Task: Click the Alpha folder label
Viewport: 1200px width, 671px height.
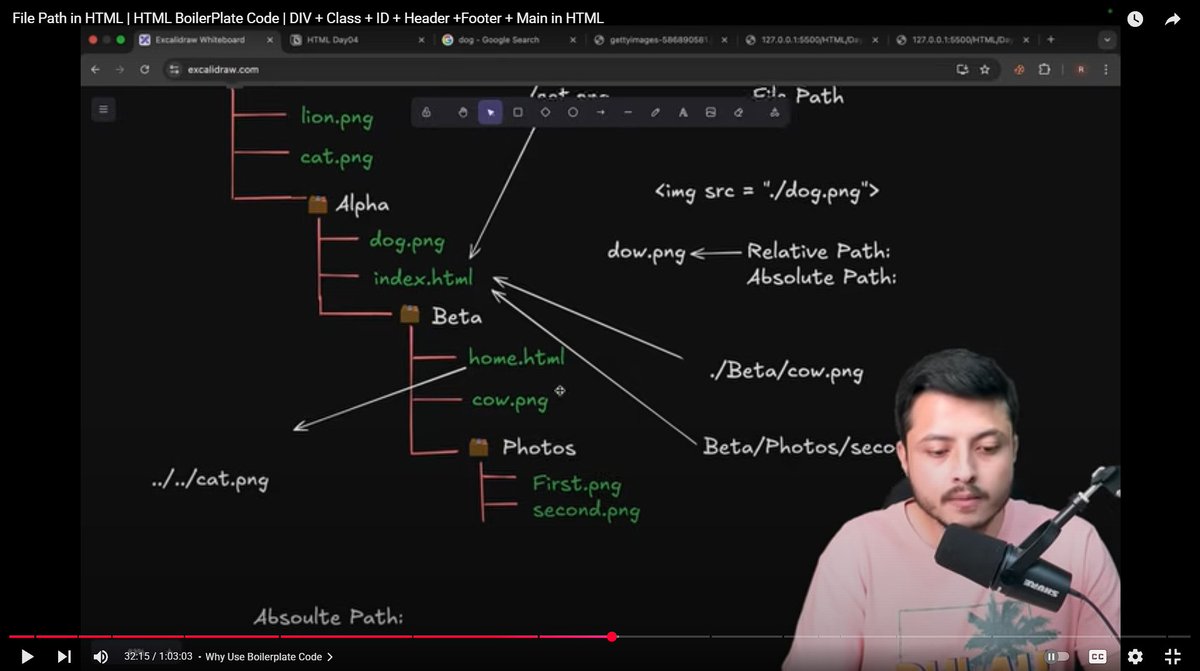Action: (362, 205)
